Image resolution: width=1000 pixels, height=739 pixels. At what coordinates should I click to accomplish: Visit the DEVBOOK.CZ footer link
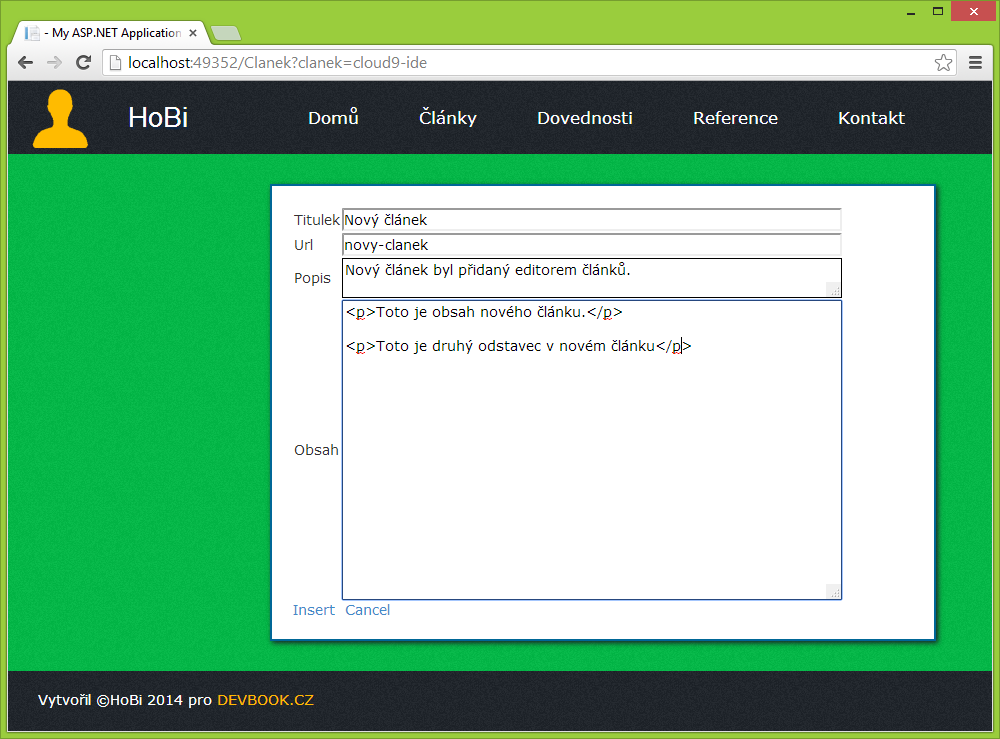(x=265, y=700)
